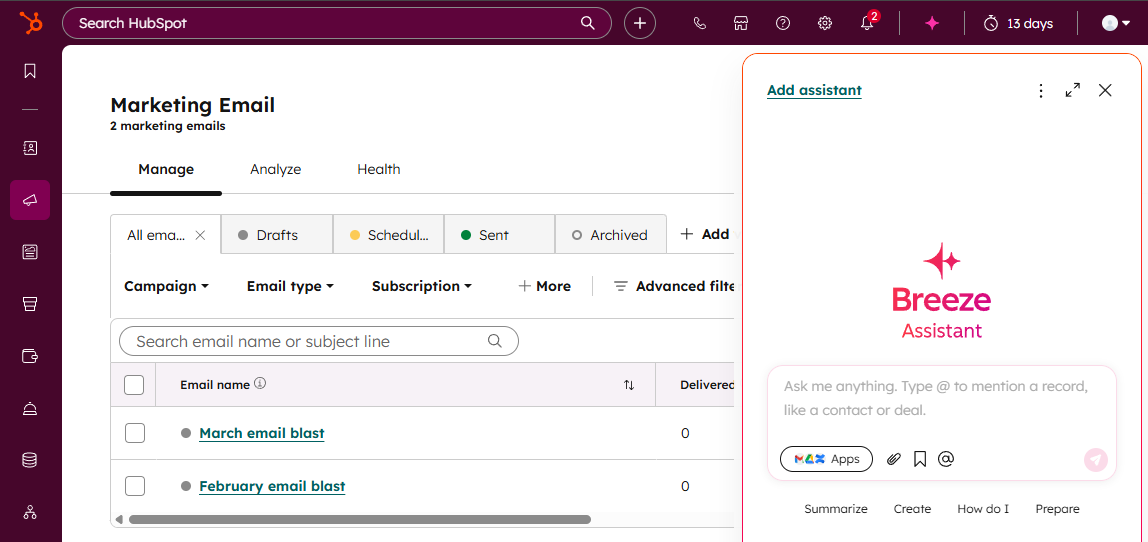1148x542 pixels.
Task: Tick the select-all emails checkbox
Action: pyautogui.click(x=134, y=385)
